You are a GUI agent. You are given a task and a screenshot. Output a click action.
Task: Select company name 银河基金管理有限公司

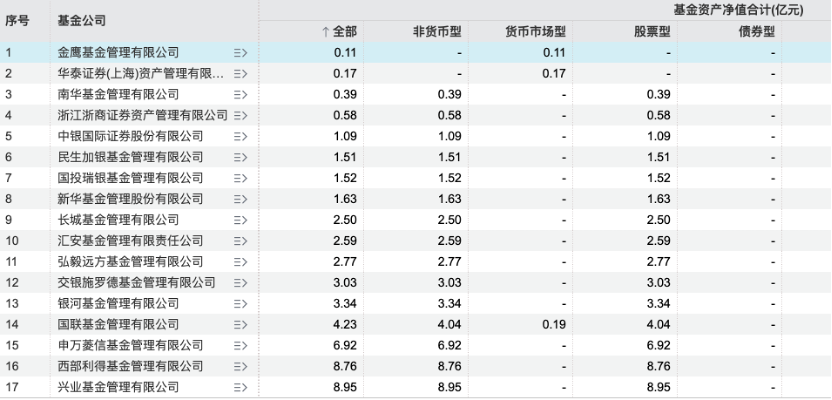118,303
